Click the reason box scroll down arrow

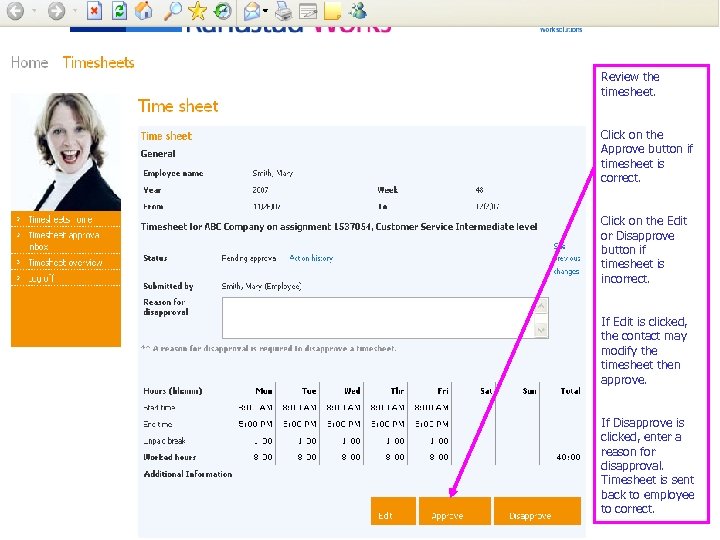pyautogui.click(x=541, y=330)
